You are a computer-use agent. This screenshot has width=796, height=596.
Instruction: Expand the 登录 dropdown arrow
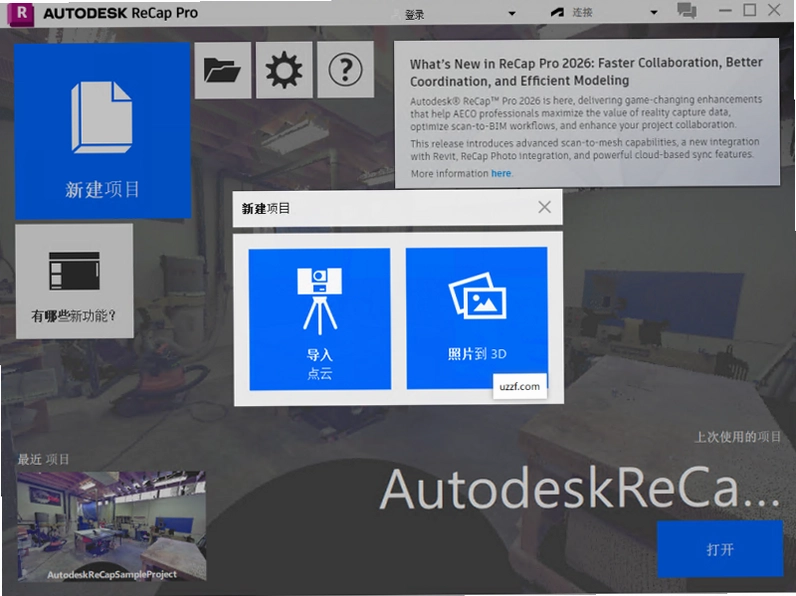[512, 14]
